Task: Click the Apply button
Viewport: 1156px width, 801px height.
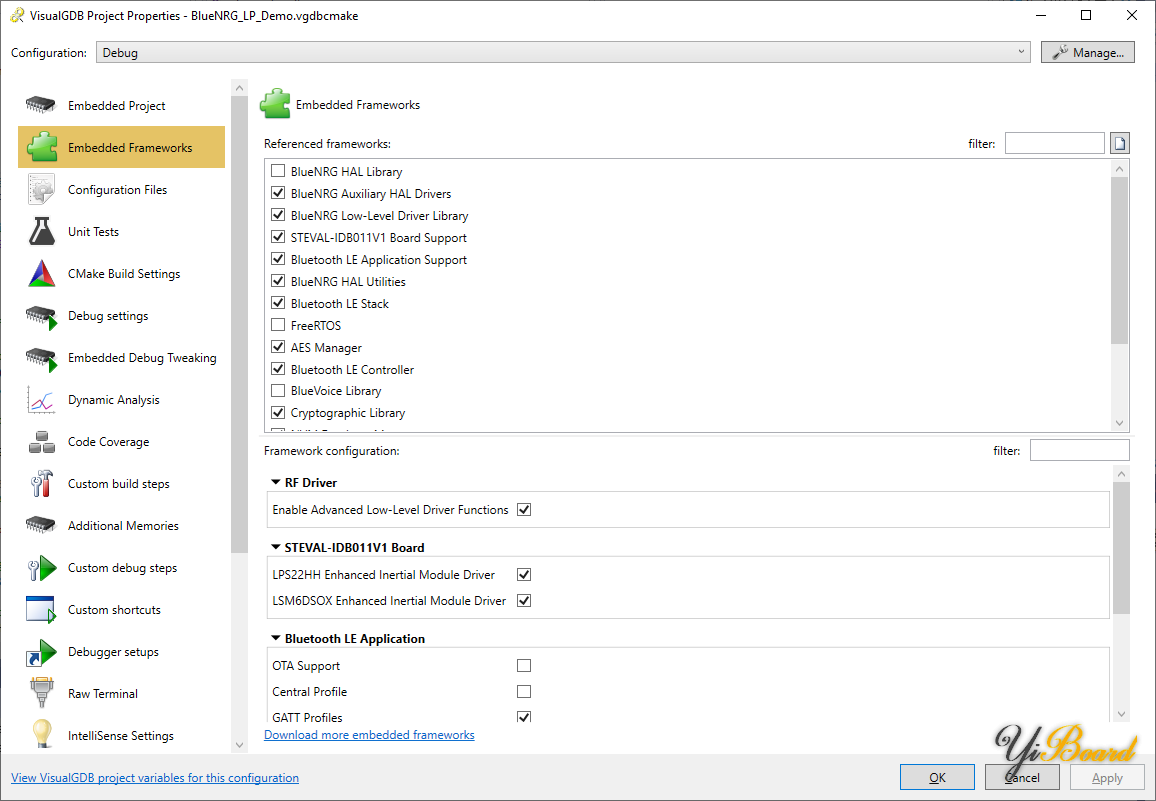Action: [1107, 777]
